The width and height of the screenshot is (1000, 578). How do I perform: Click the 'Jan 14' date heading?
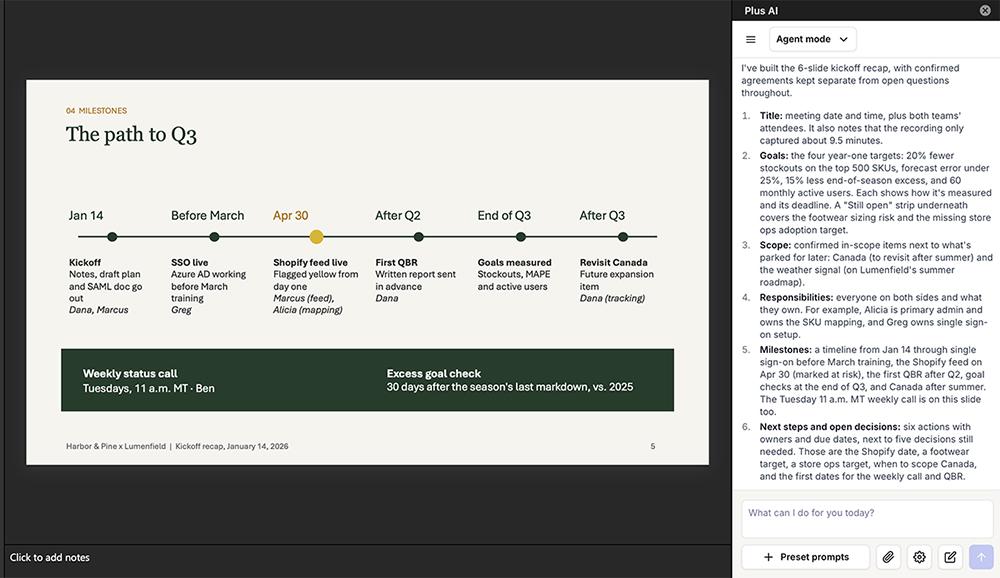tap(86, 216)
